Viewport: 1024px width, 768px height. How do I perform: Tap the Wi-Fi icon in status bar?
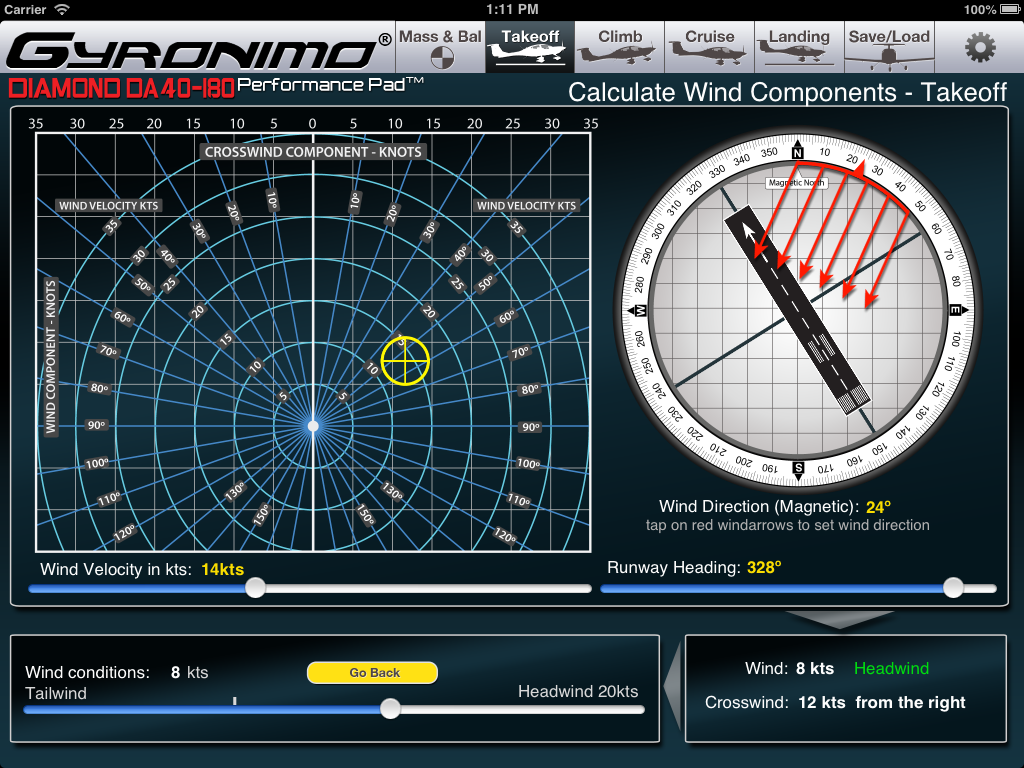[61, 9]
